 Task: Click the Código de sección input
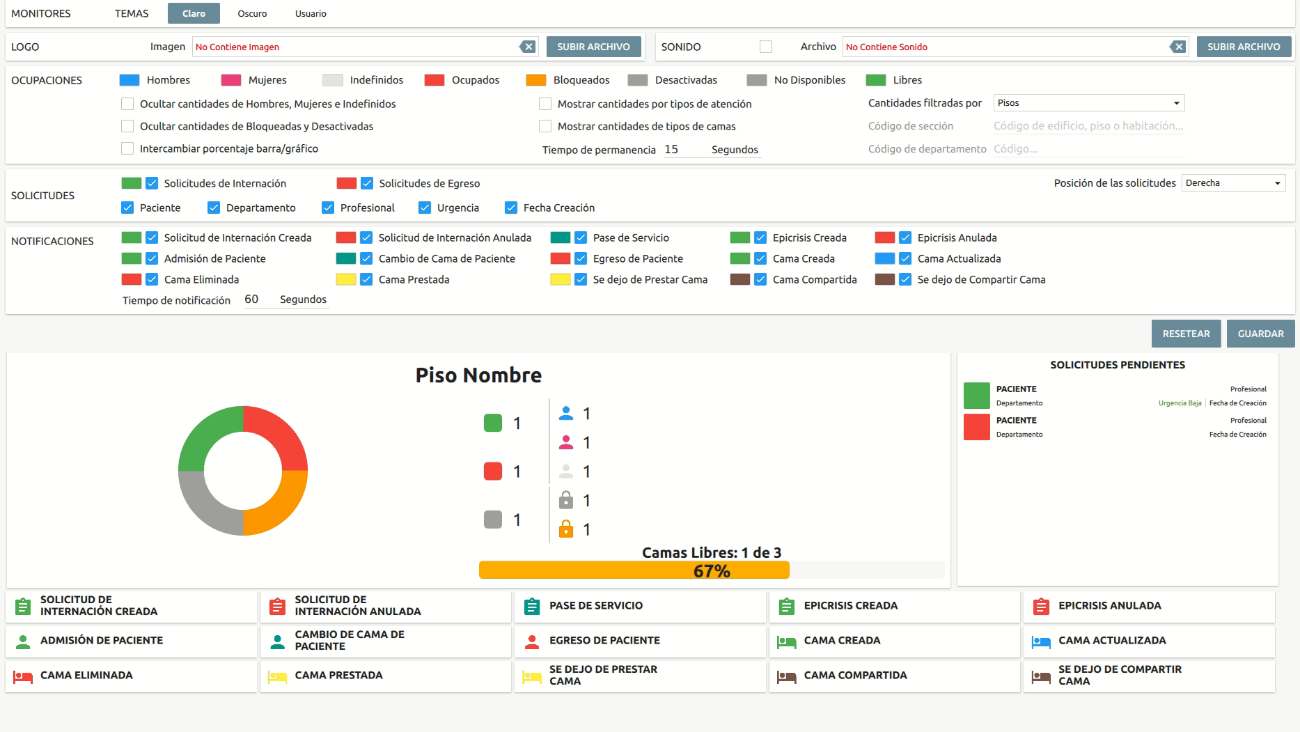(x=1088, y=126)
